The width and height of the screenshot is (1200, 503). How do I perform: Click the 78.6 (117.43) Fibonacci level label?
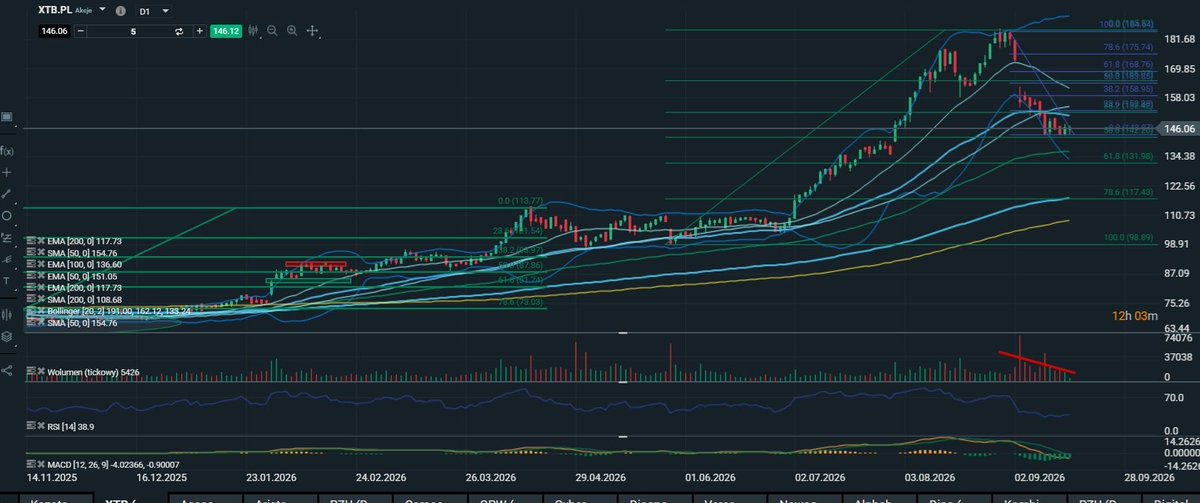point(1126,191)
